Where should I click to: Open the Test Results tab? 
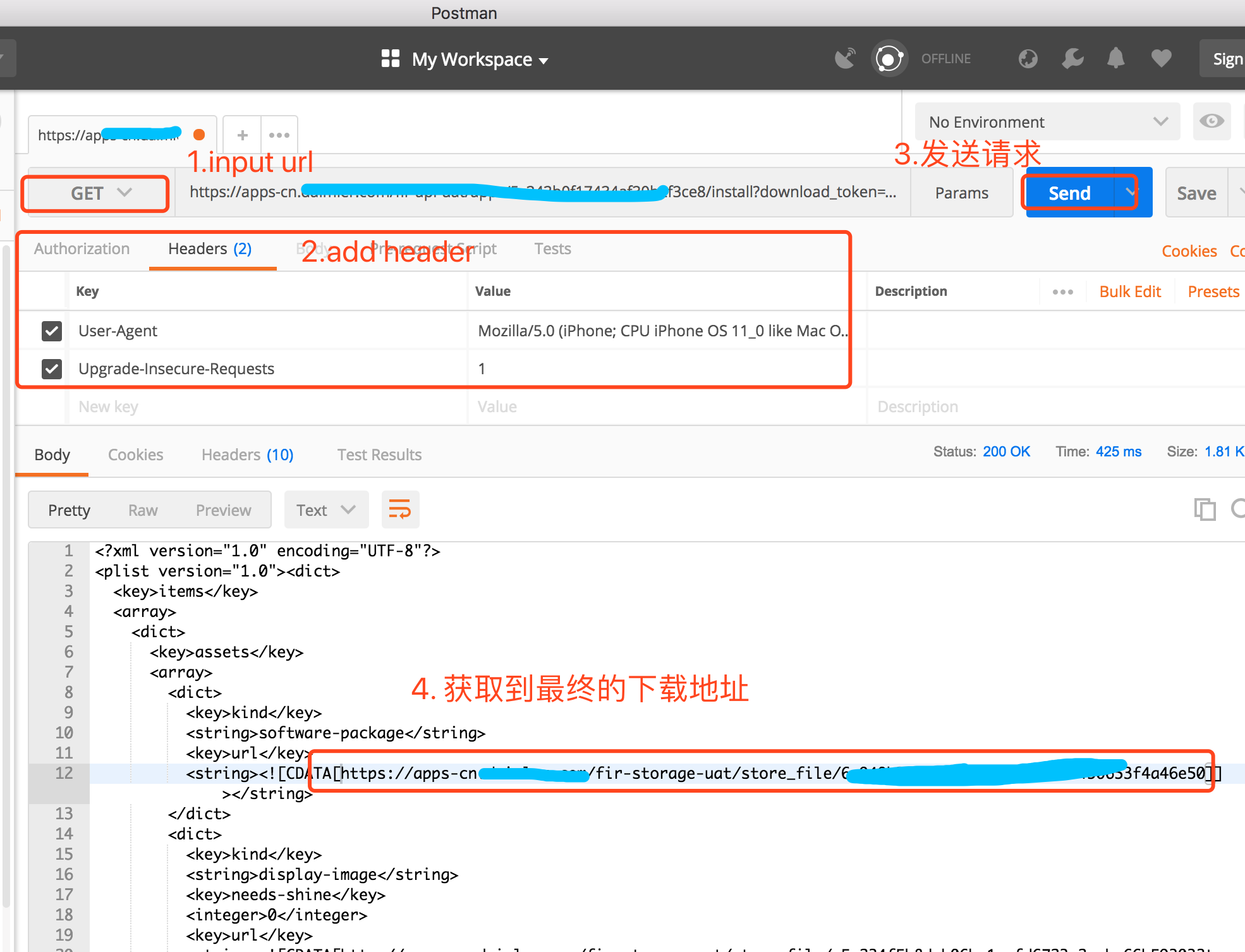click(379, 455)
